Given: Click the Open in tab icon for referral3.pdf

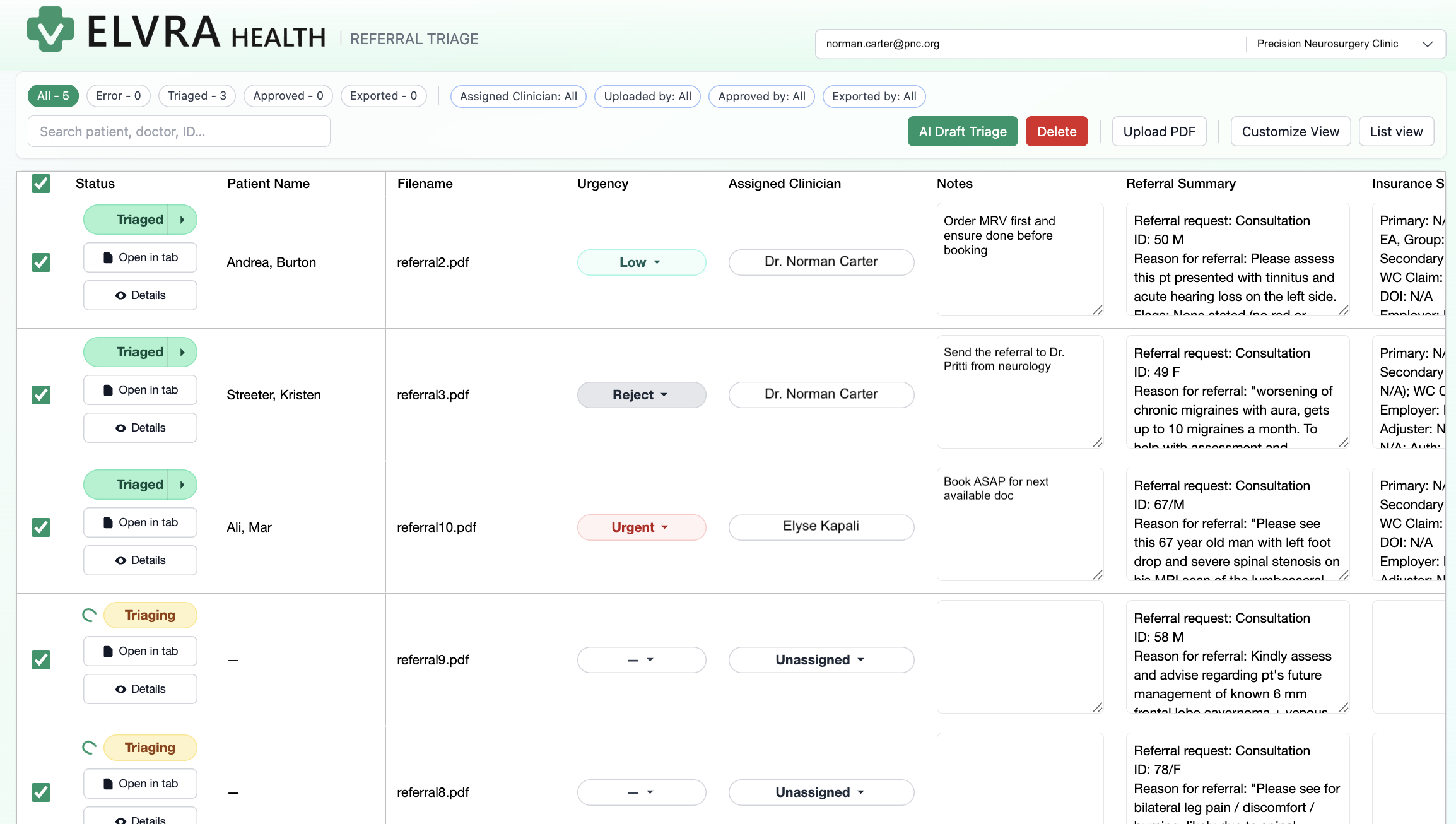Looking at the screenshot, I should tap(139, 389).
